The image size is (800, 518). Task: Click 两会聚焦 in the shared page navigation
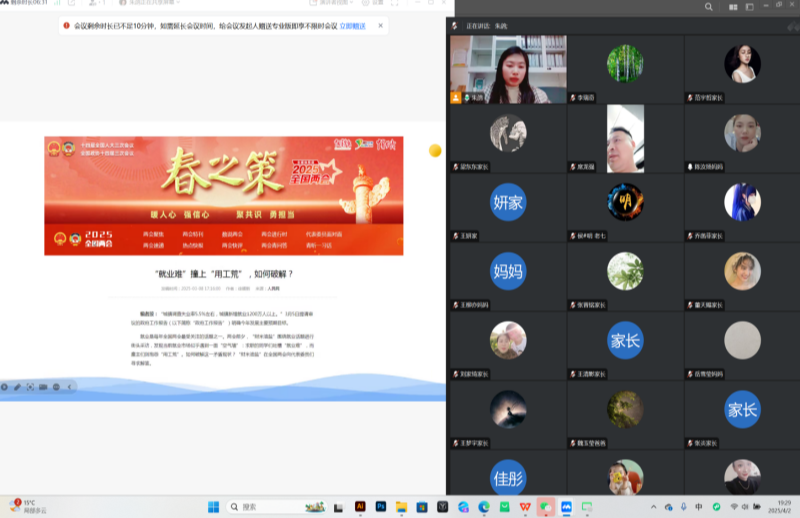pos(153,234)
